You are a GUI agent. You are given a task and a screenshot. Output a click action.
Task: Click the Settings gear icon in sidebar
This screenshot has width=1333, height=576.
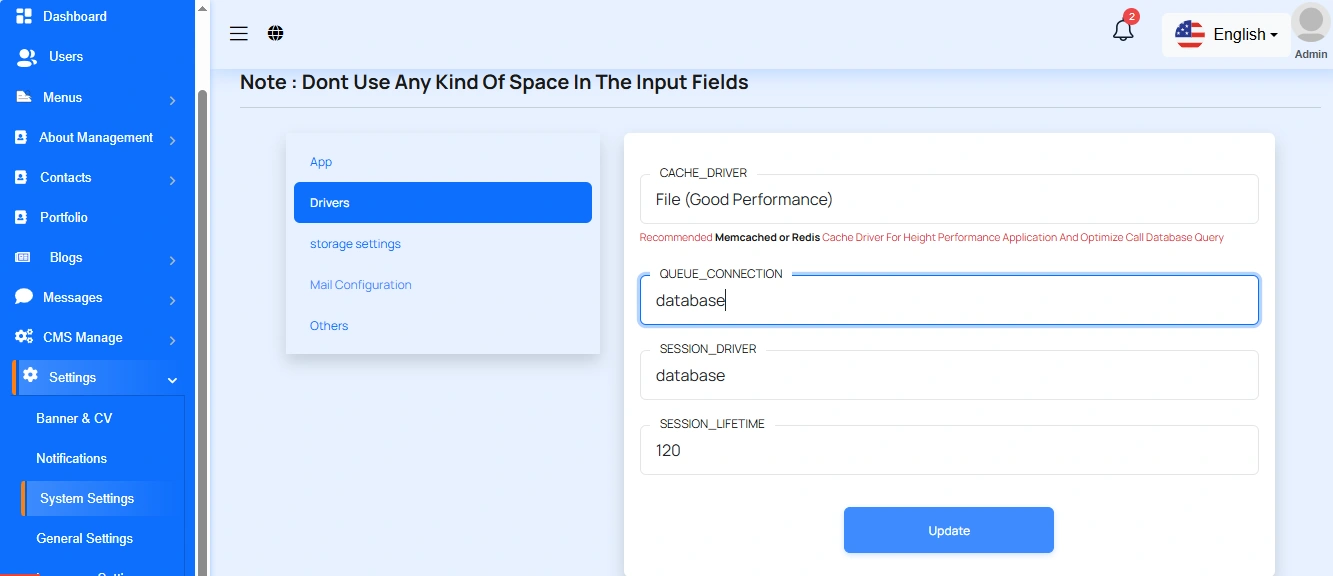[x=30, y=376]
